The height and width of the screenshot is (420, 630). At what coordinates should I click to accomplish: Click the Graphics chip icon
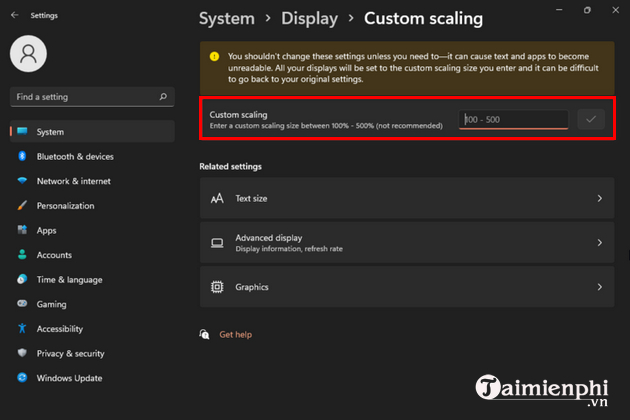click(217, 287)
